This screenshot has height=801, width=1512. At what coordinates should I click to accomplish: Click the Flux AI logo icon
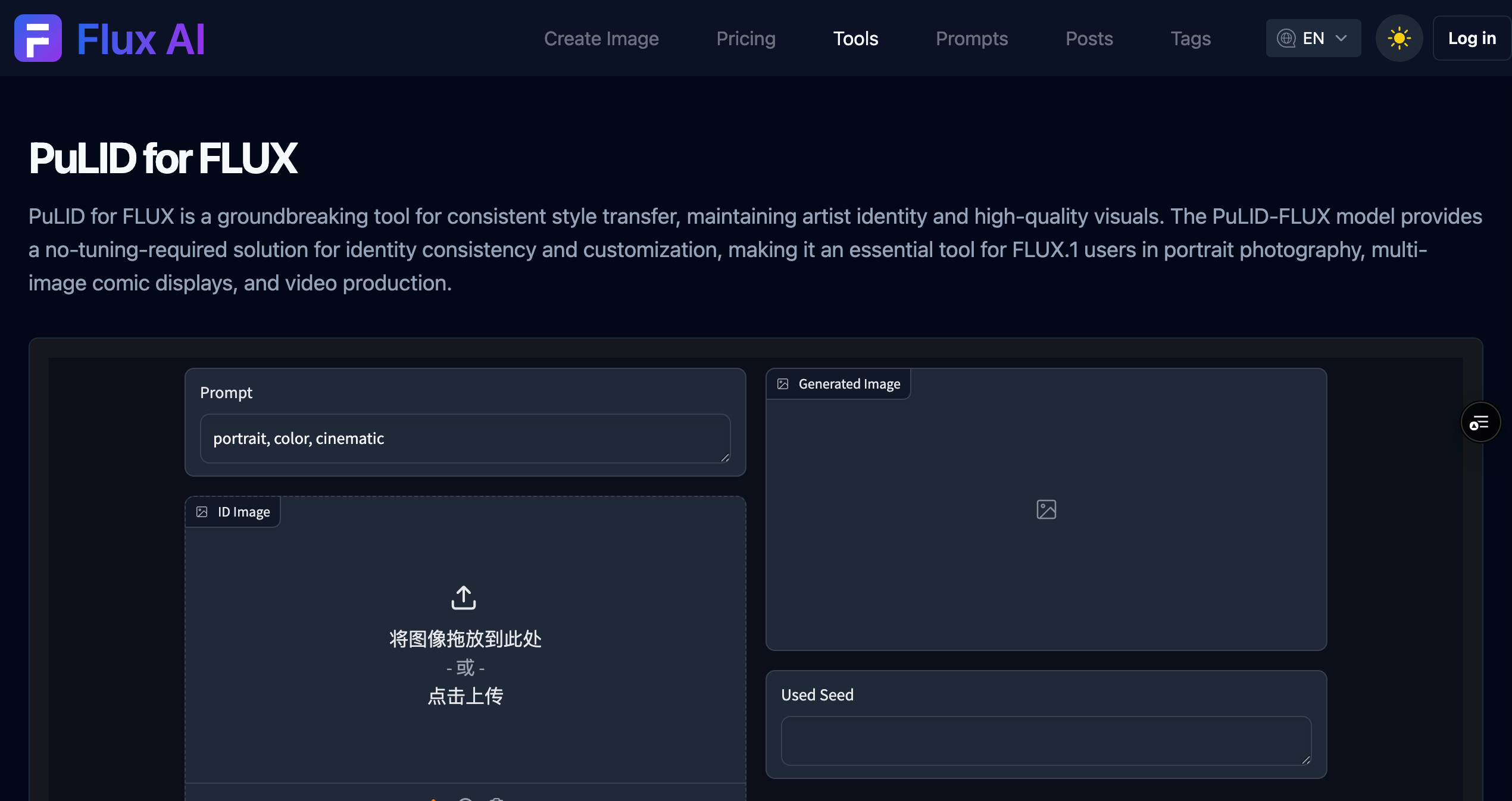tap(38, 38)
